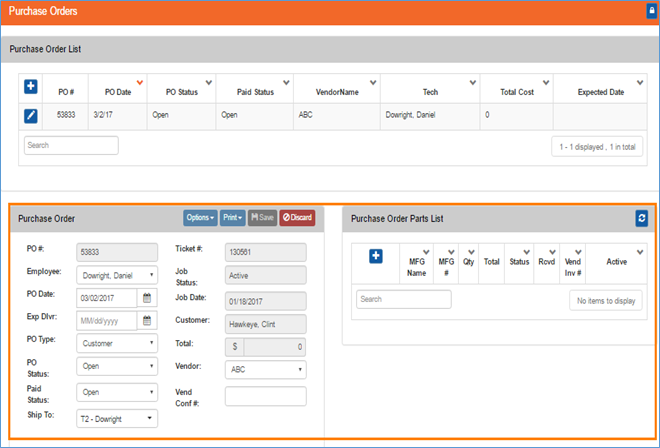Open Total Cost column filter arrow

(x=546, y=83)
